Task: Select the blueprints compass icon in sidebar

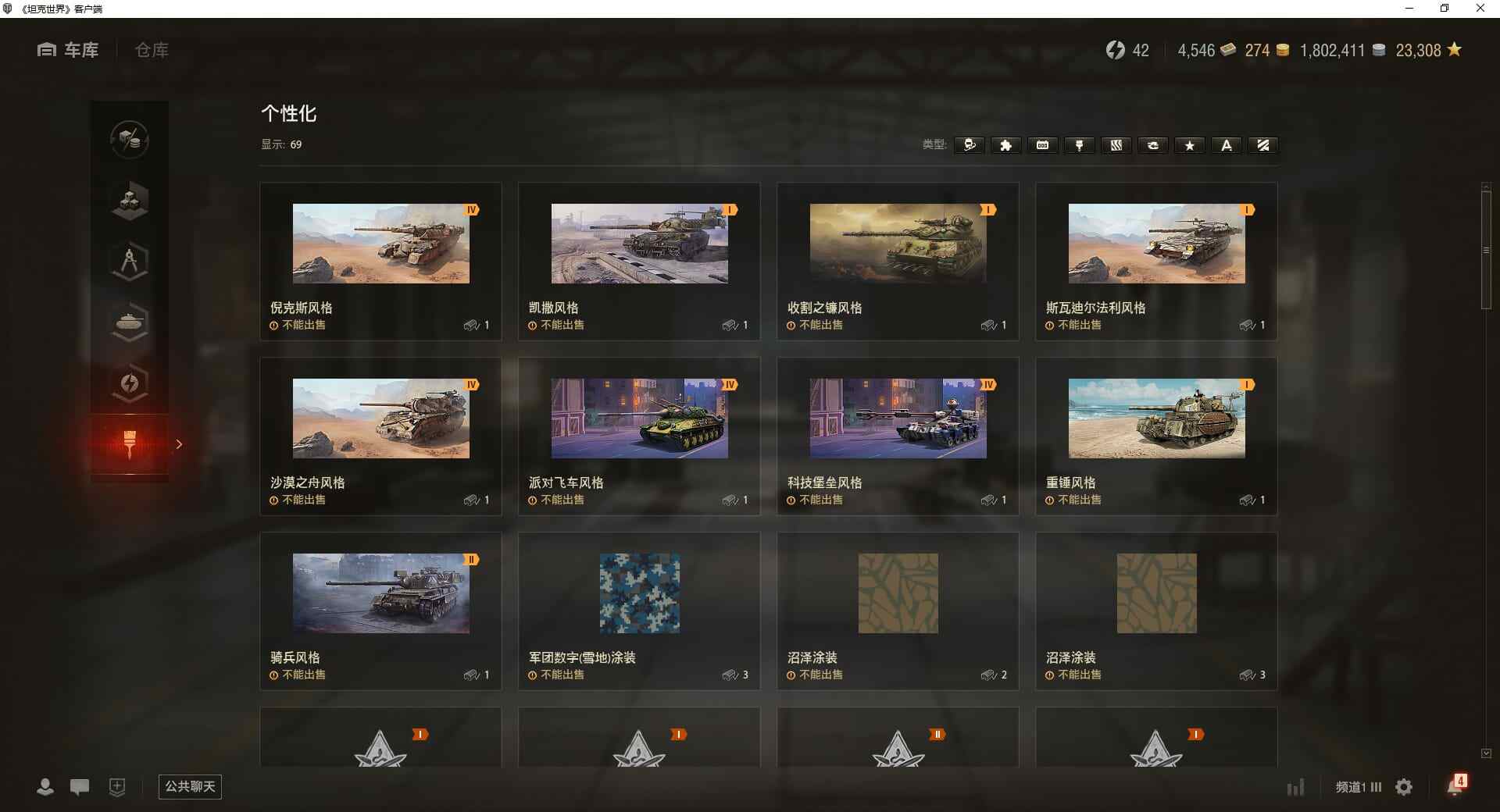Action: coord(130,262)
